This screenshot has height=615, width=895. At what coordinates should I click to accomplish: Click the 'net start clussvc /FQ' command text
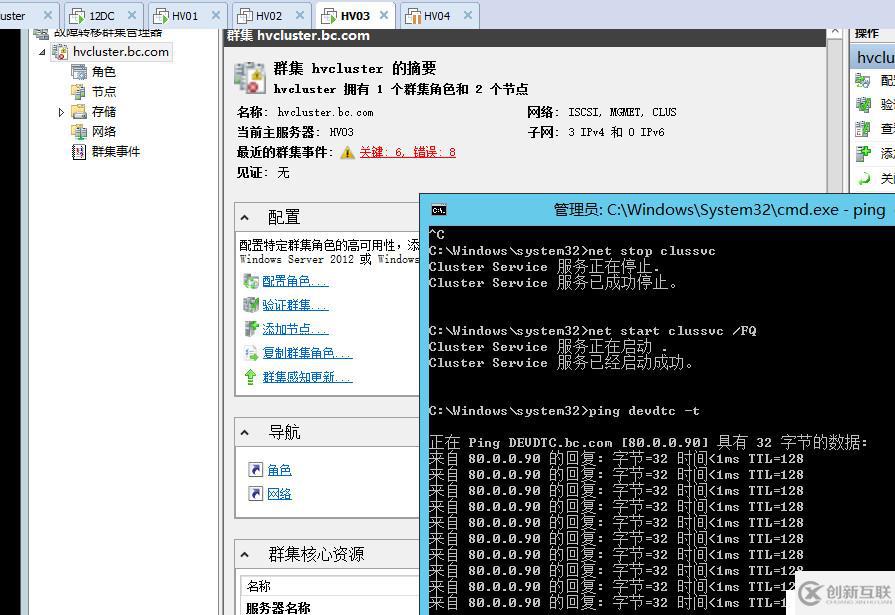672,331
